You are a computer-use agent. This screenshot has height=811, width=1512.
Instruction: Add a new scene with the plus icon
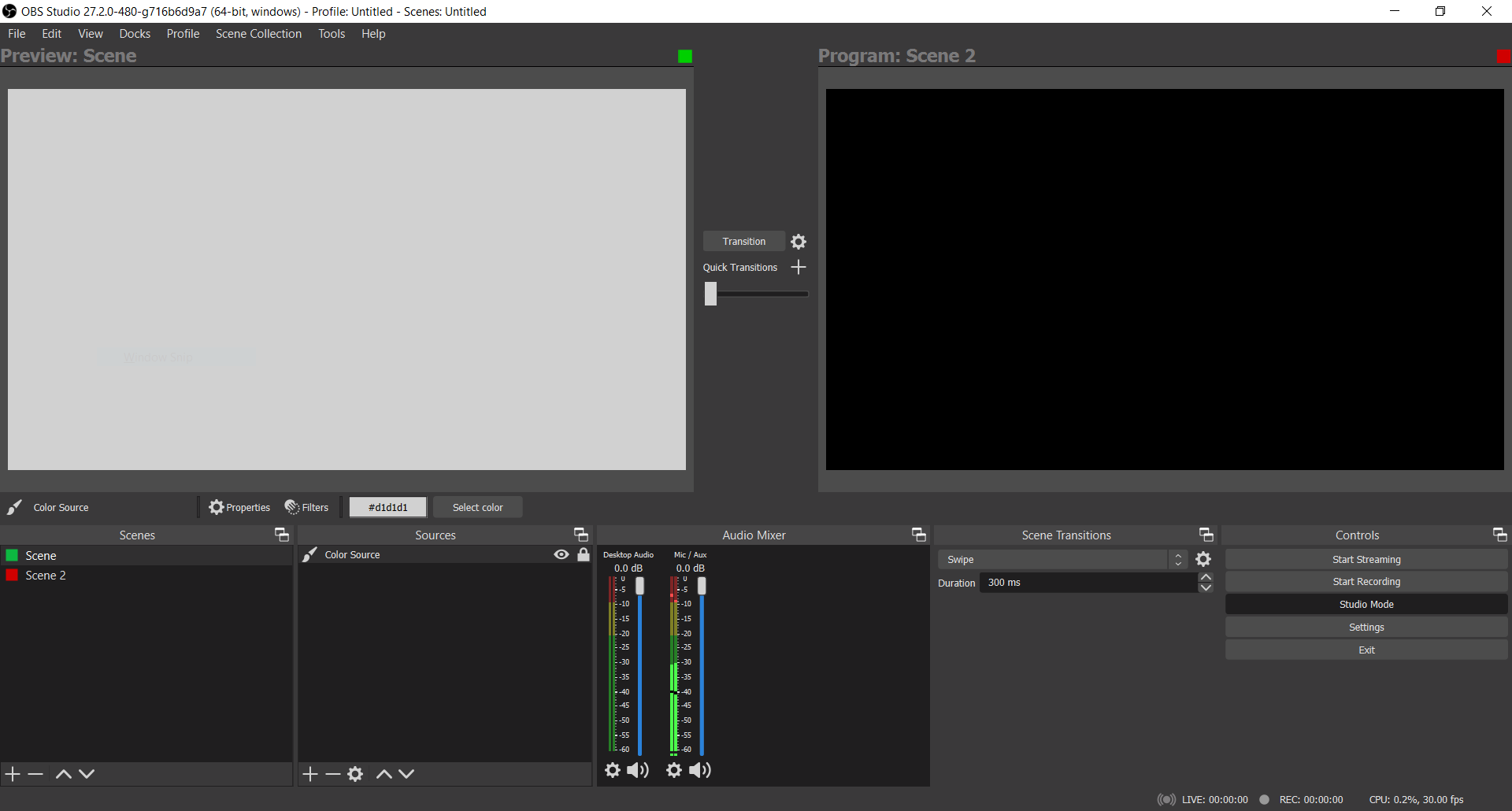[12, 773]
